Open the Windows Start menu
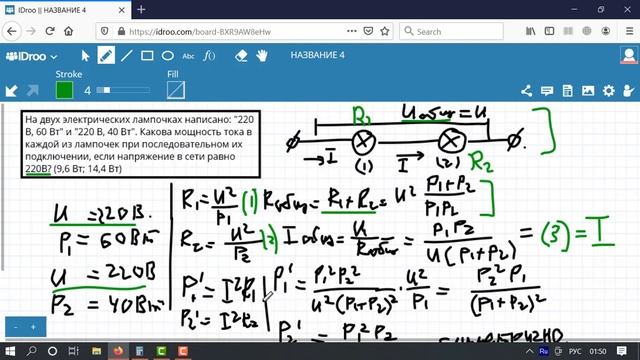Viewport: 640px width, 360px height. pyautogui.click(x=10, y=351)
